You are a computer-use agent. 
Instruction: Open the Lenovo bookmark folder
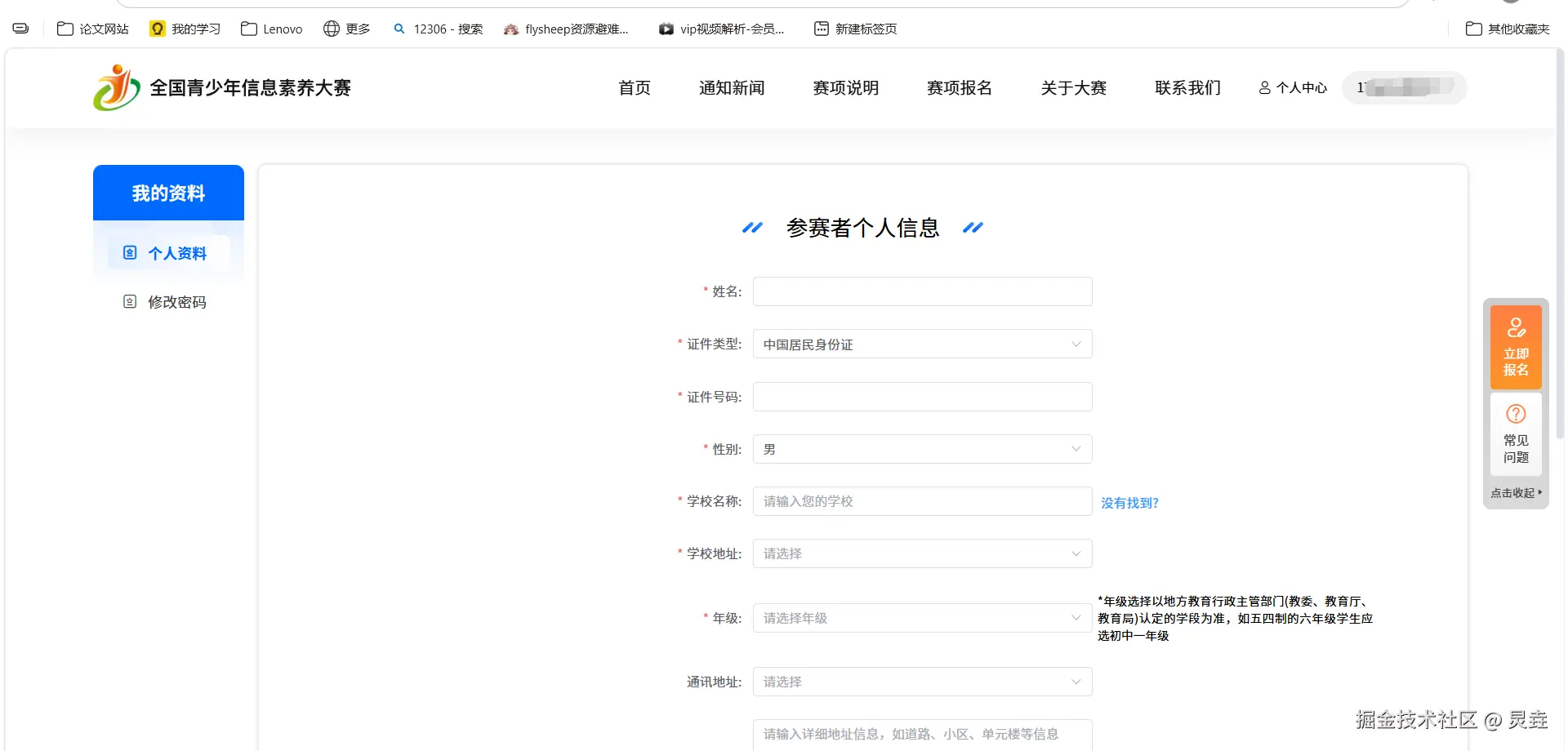[x=272, y=29]
